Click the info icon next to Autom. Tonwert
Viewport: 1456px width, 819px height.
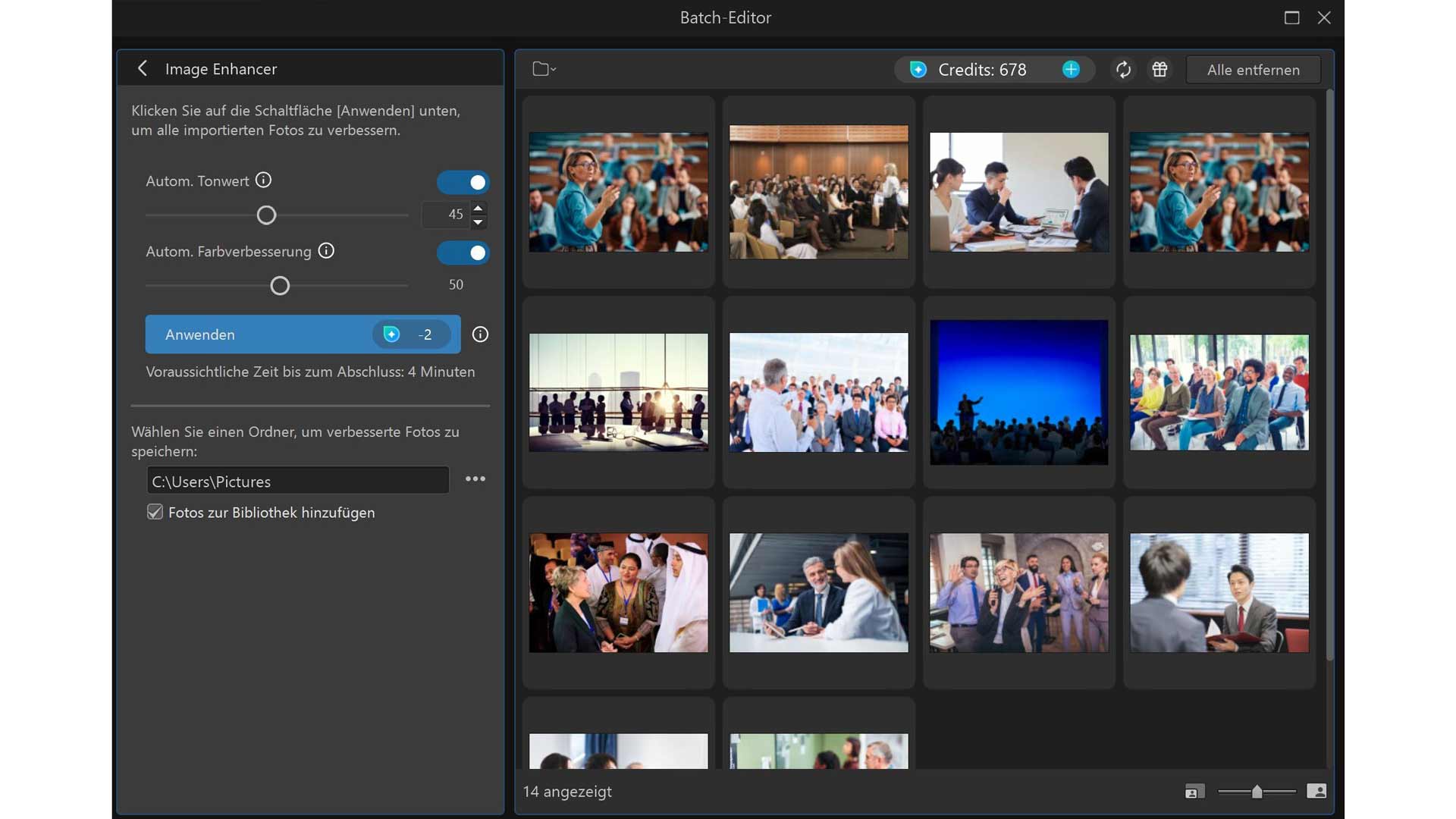click(263, 180)
